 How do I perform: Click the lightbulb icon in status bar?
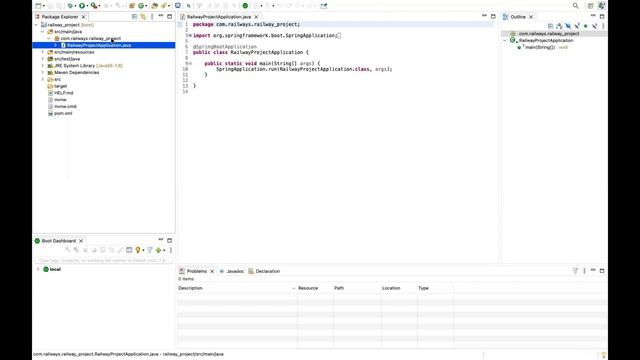coord(604,355)
